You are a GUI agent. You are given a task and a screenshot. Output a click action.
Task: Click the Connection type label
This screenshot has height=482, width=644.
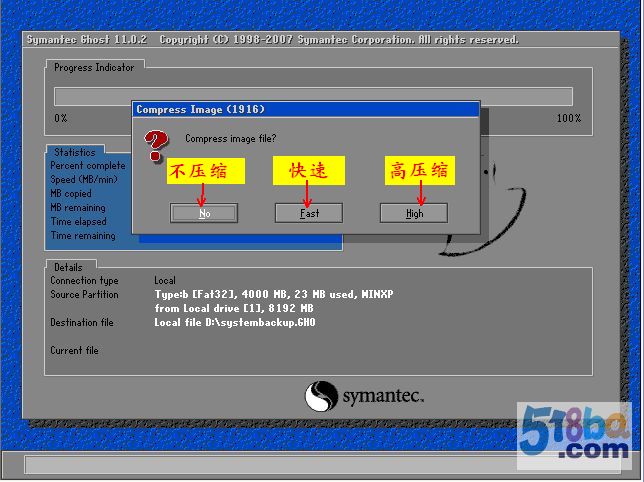click(84, 280)
